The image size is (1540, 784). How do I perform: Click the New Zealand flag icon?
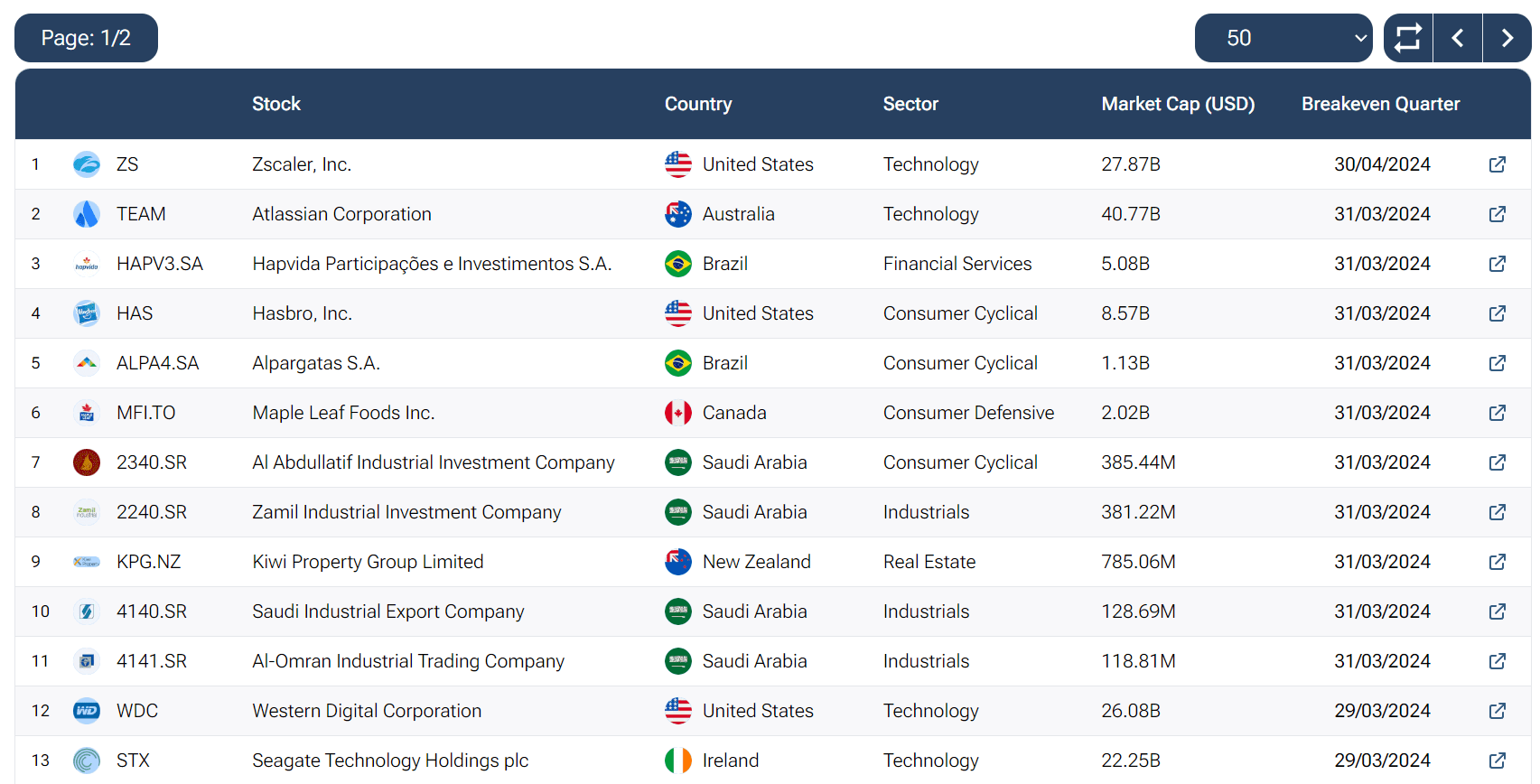678,562
